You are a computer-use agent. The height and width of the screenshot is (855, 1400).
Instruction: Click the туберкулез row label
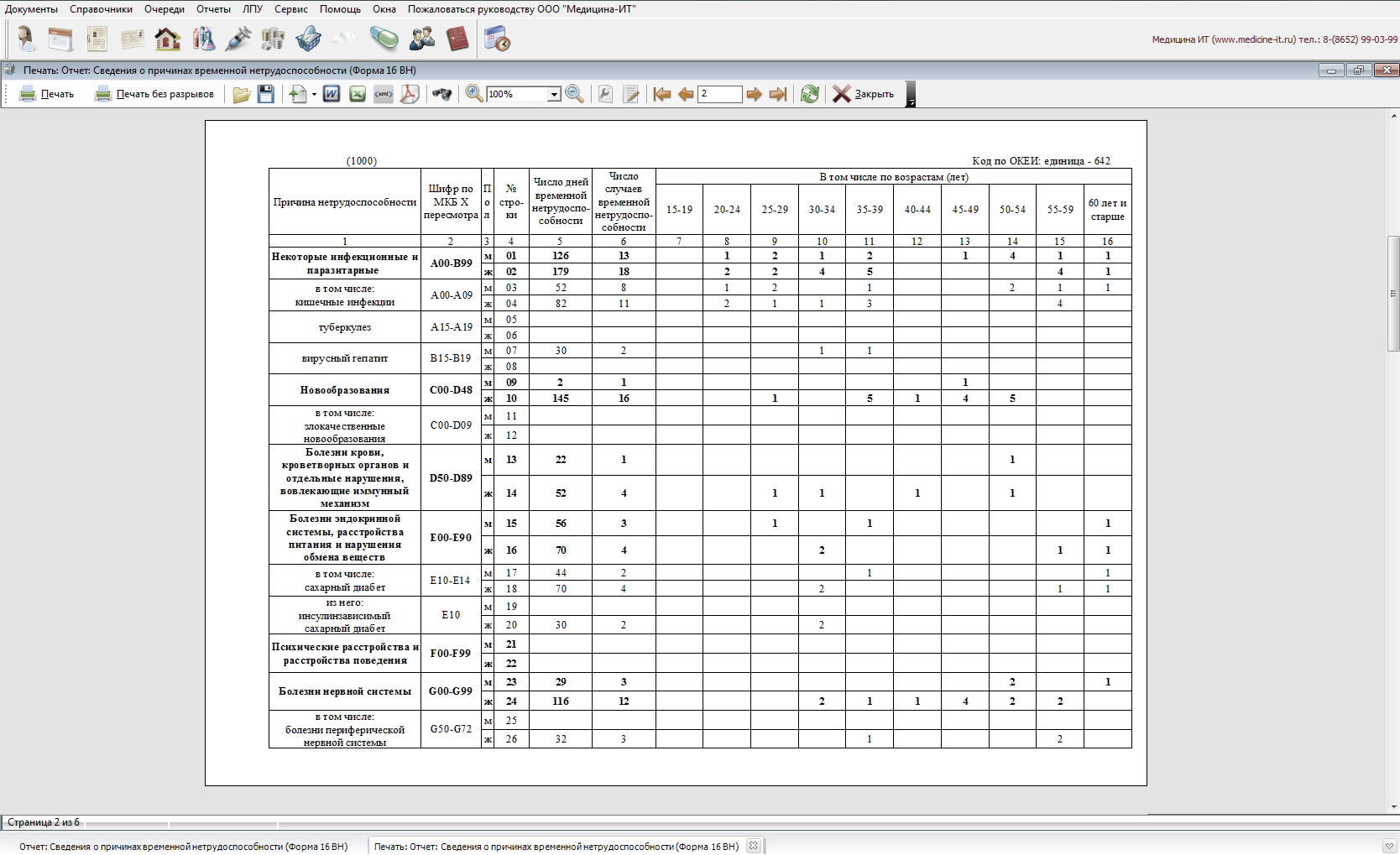coord(345,327)
